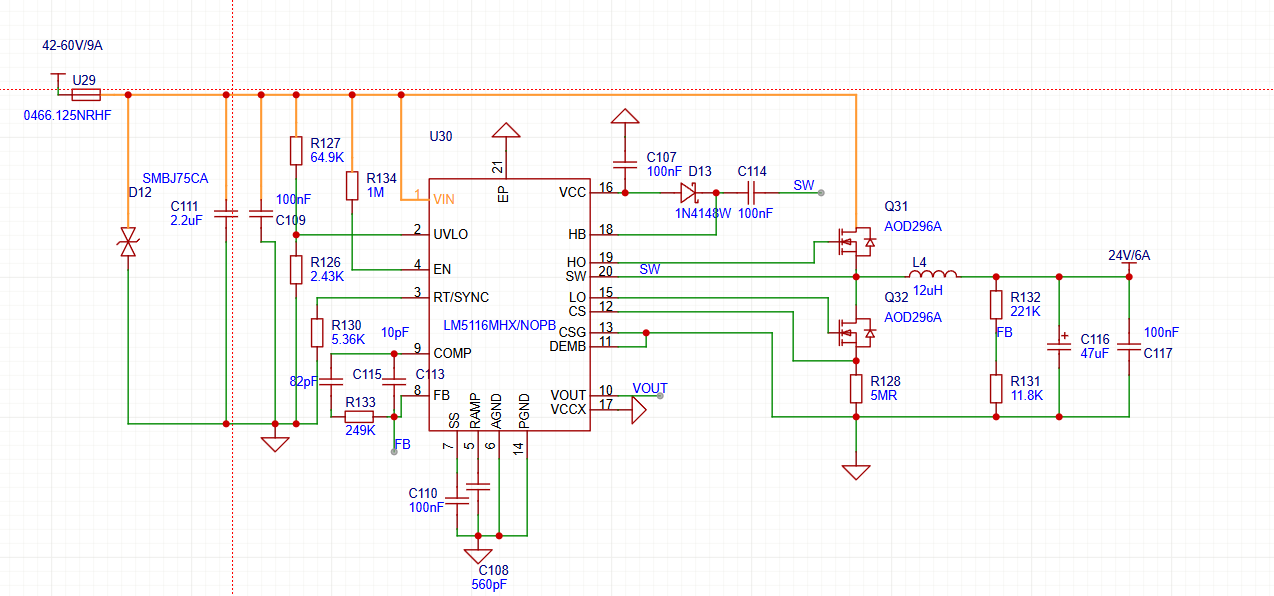1274x596 pixels.
Task: Select the 0466.125NRHF part number text
Action: (x=67, y=116)
